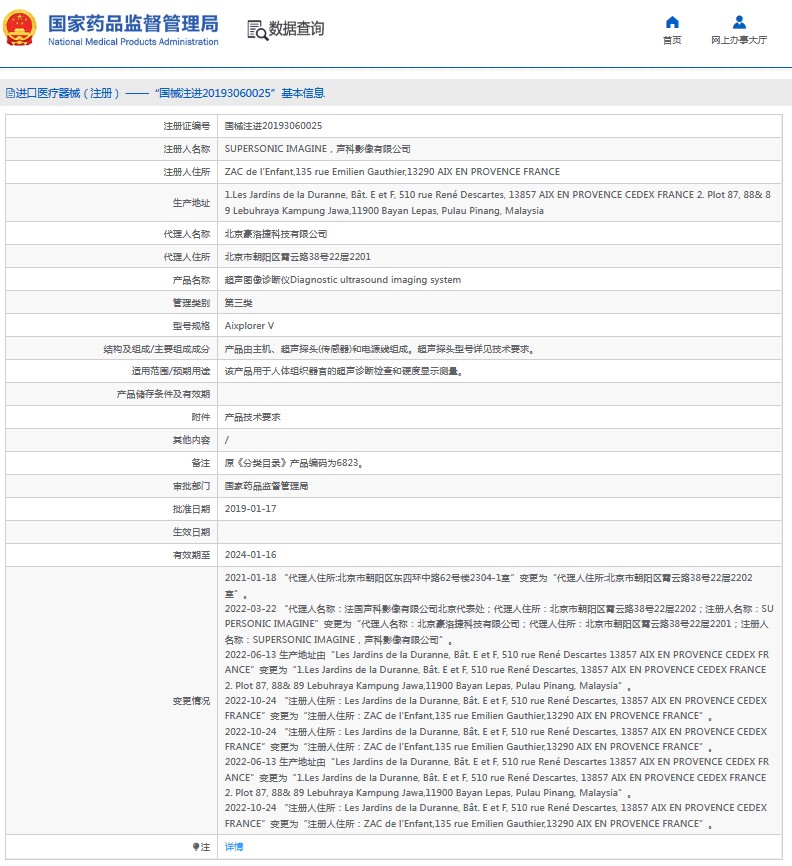Select ZAC de l'Enfant registrant address value
This screenshot has width=792, height=866.
pos(392,172)
